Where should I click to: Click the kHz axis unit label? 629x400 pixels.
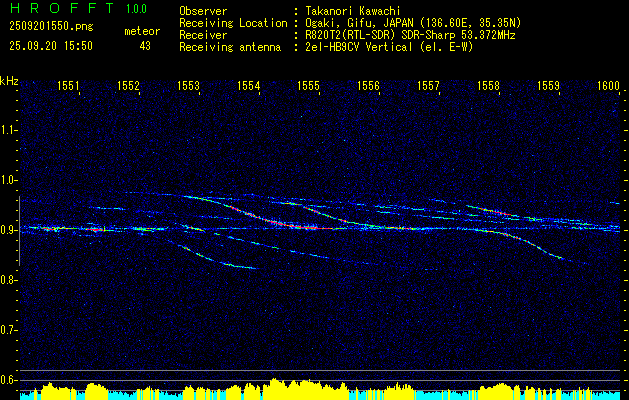[x=9, y=81]
